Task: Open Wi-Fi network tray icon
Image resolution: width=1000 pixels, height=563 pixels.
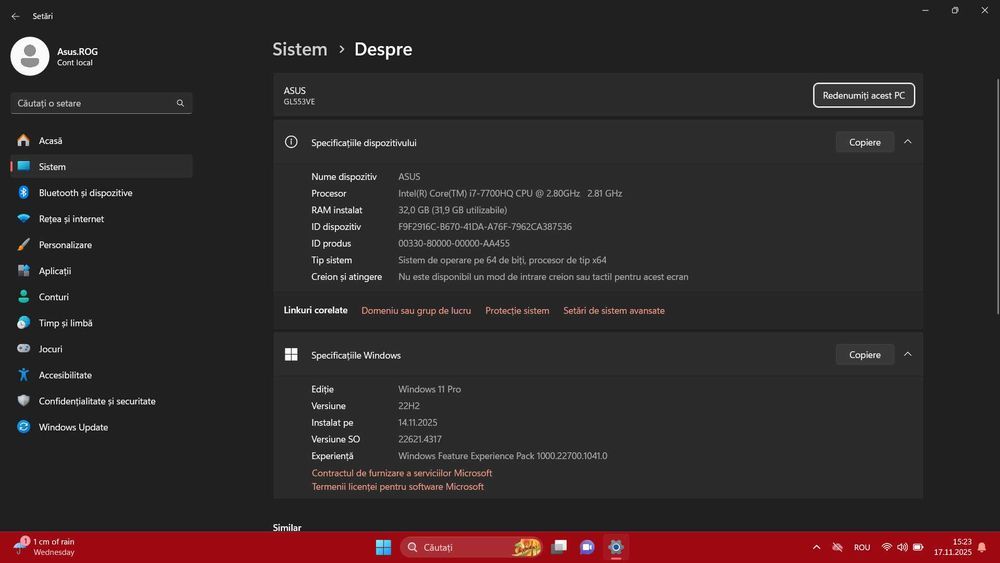Action: coord(886,547)
